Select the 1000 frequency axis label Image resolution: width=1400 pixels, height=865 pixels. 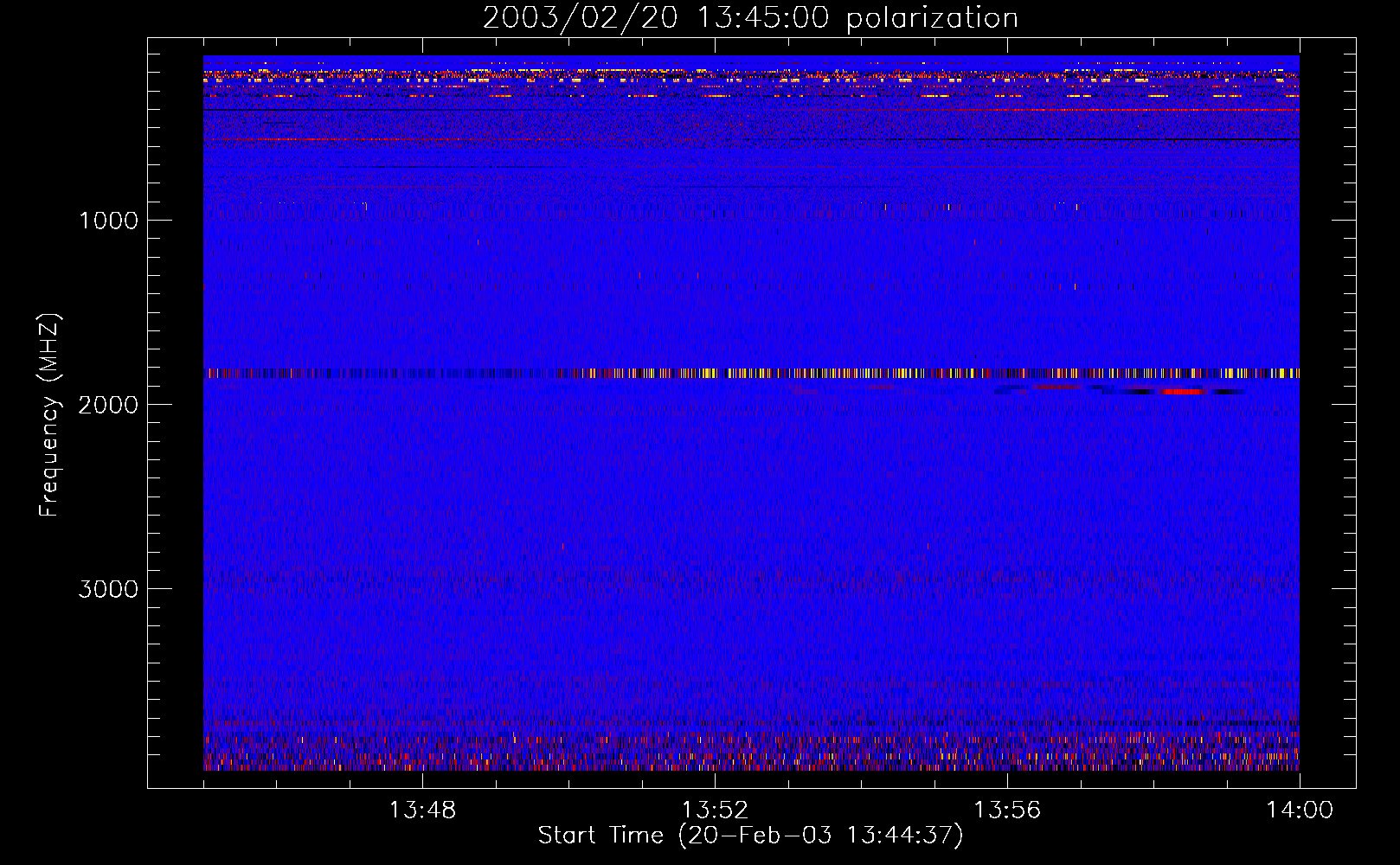click(108, 221)
